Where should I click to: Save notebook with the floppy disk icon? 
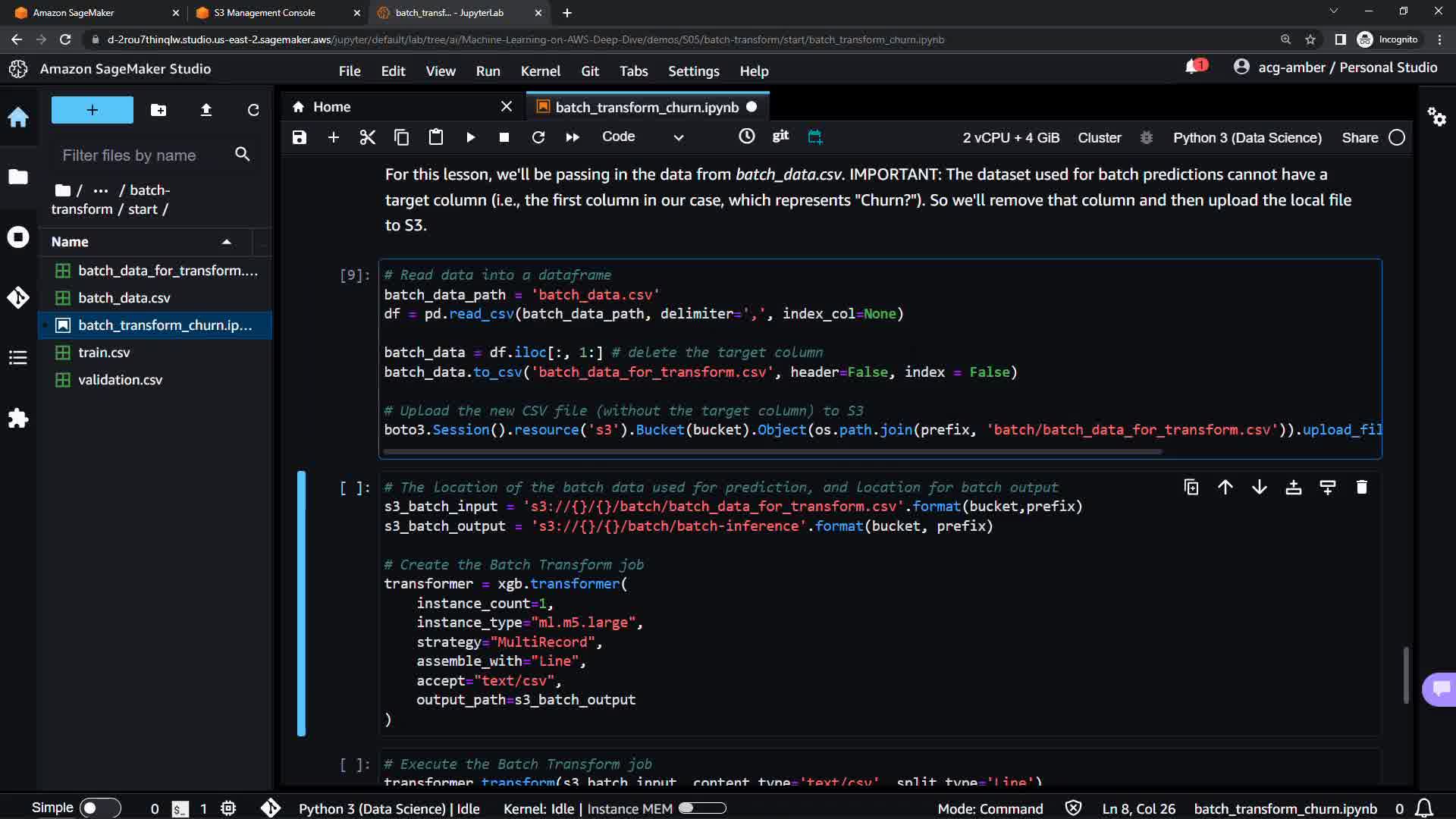coord(300,137)
